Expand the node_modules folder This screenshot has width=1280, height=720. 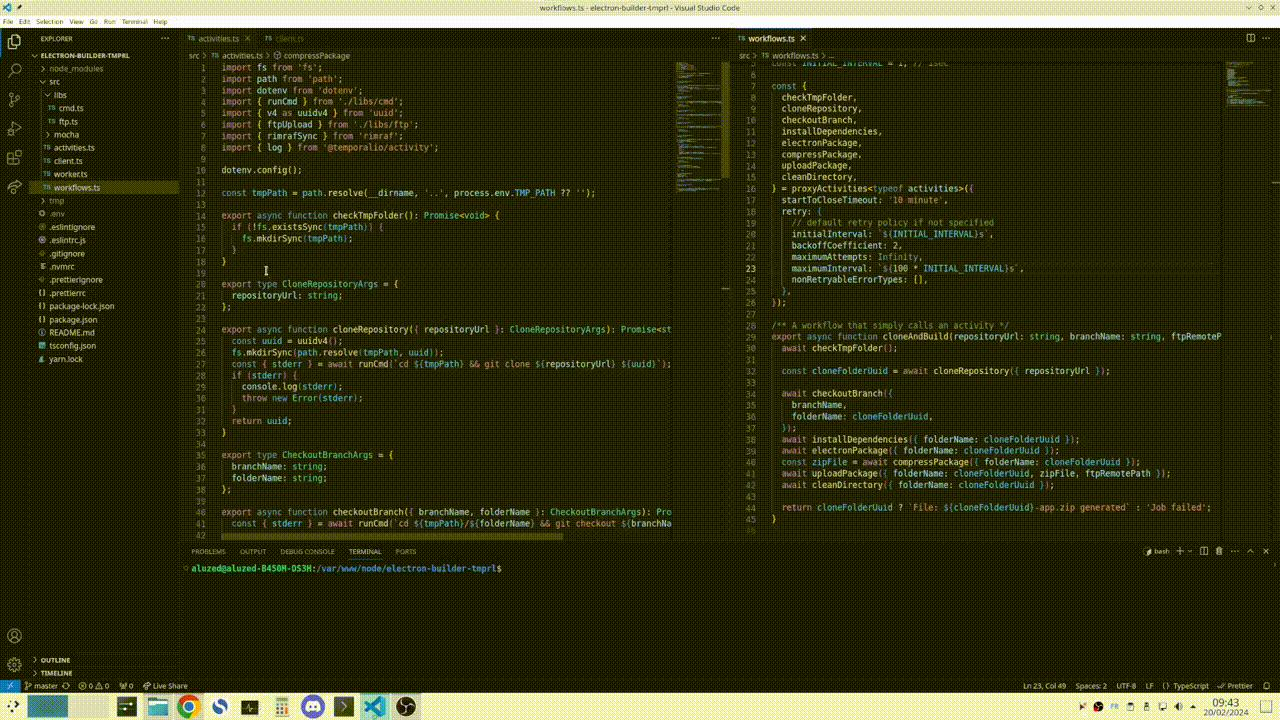click(76, 69)
